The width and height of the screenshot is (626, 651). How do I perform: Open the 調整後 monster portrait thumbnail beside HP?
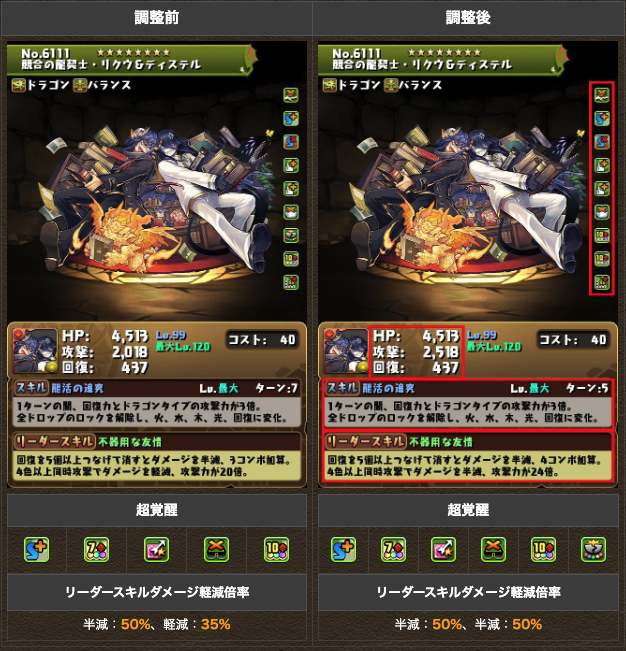[x=346, y=351]
